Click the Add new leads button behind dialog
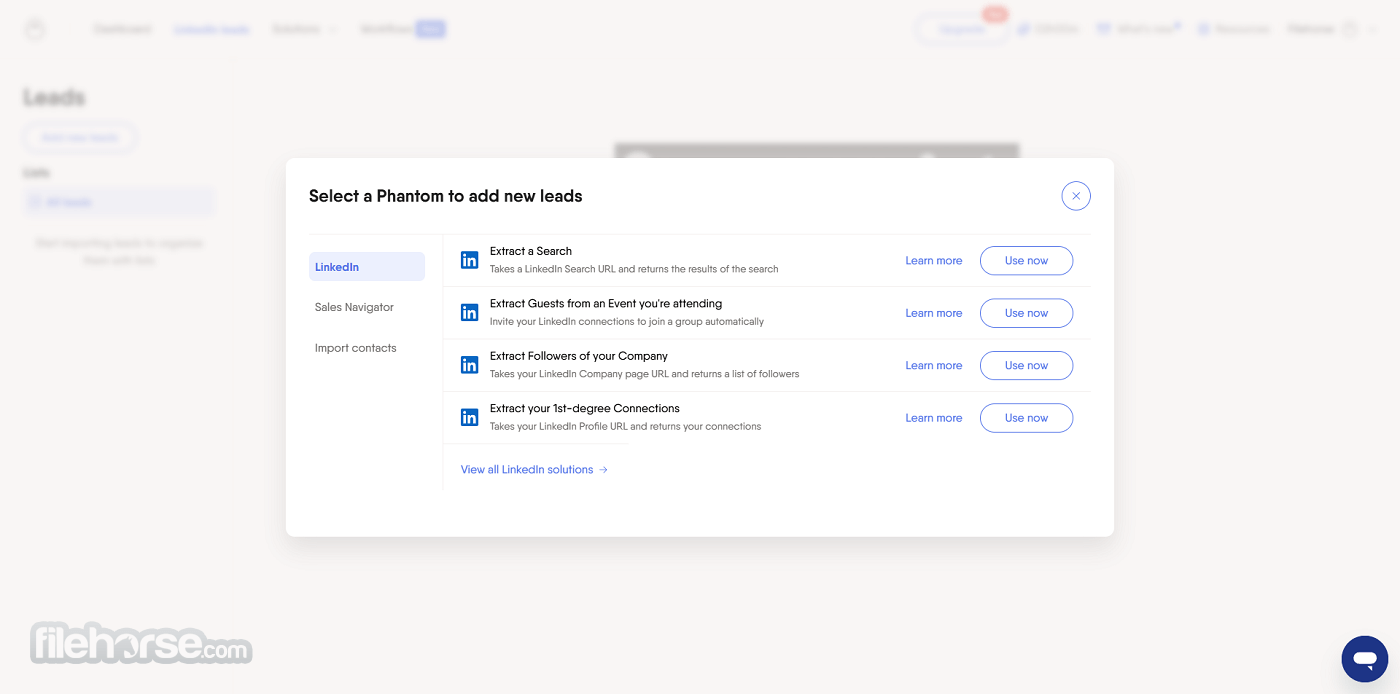Viewport: 1400px width, 694px height. pos(80,138)
